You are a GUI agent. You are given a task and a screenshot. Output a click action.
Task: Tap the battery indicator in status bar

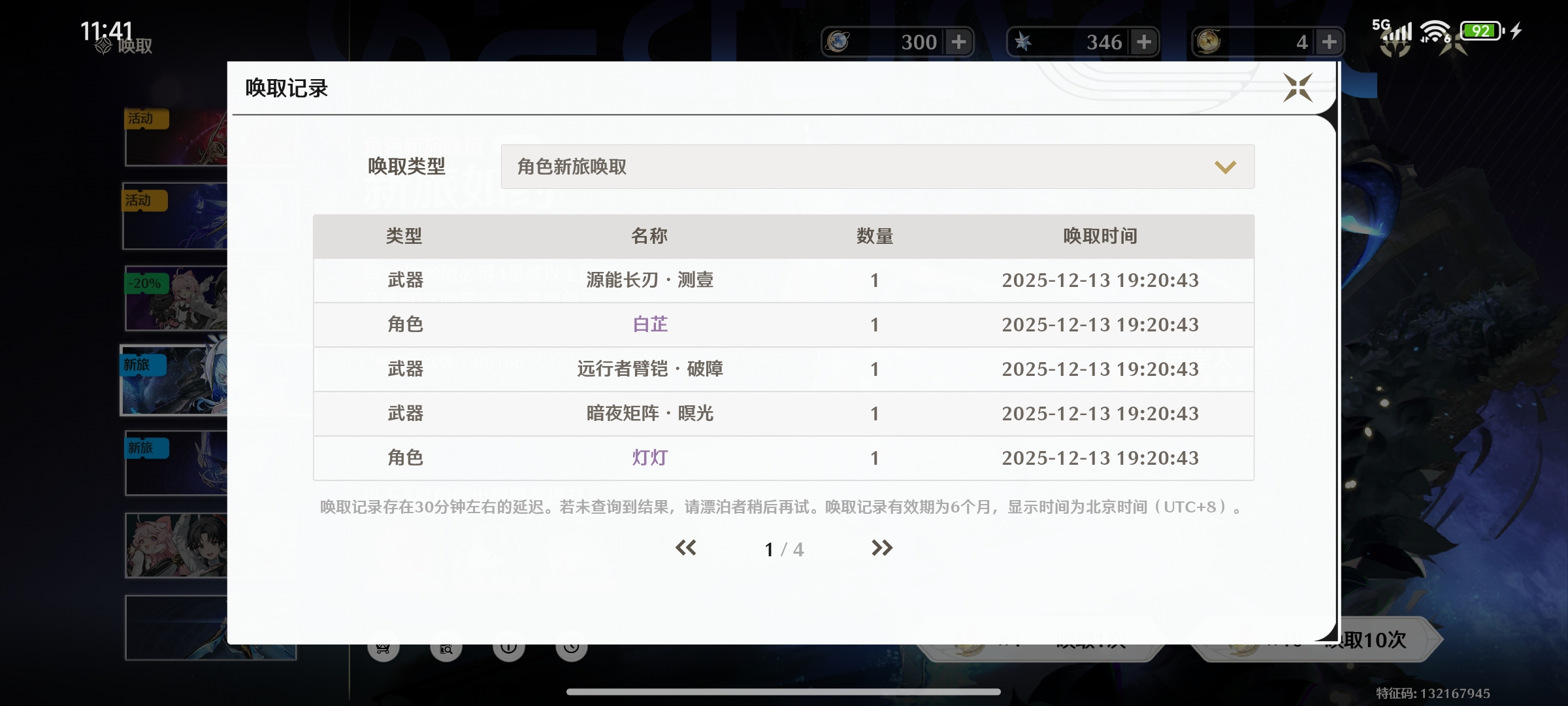pyautogui.click(x=1481, y=31)
